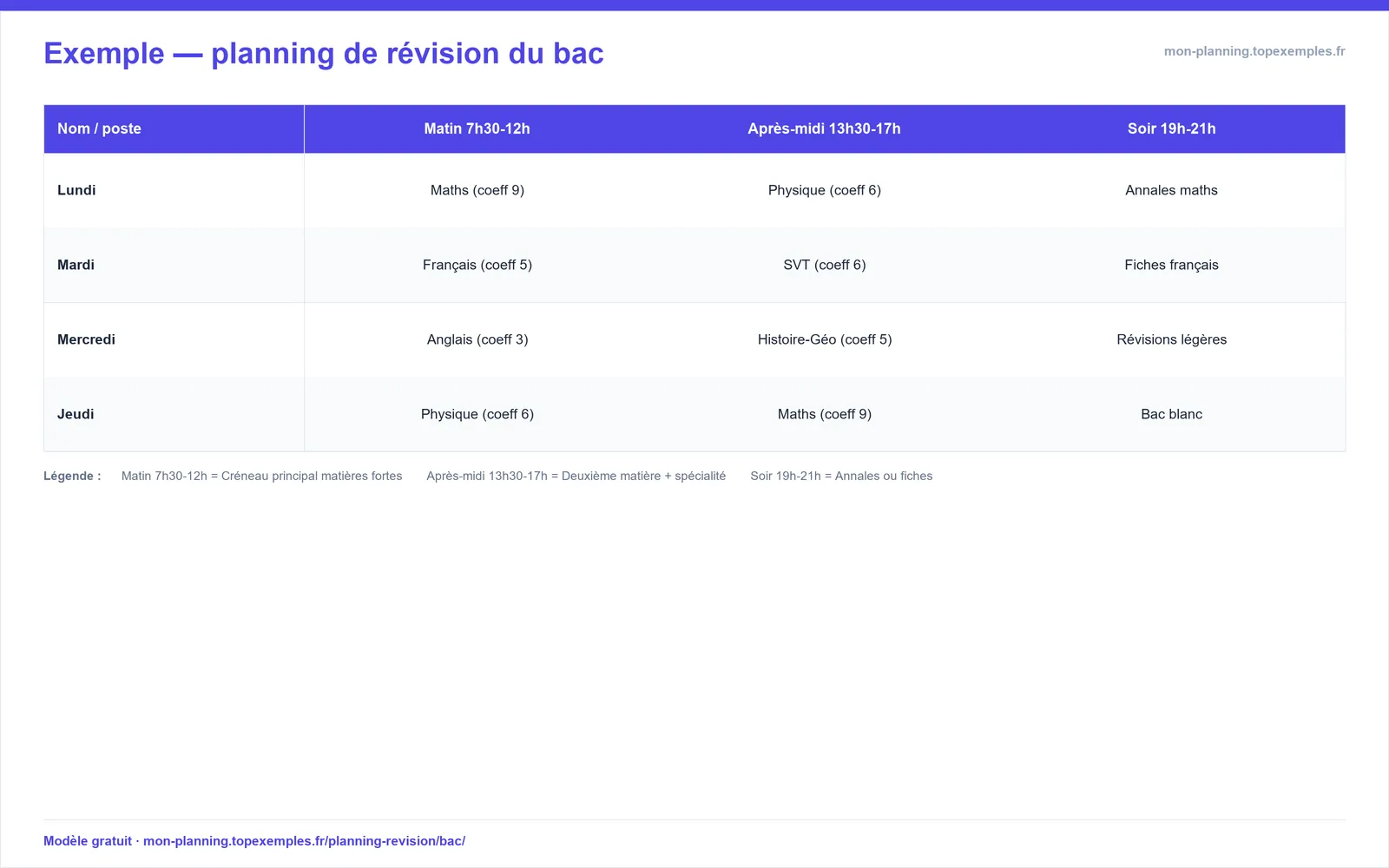Image resolution: width=1389 pixels, height=868 pixels.
Task: Select the 'Bac blanc' cell
Action: [1172, 414]
